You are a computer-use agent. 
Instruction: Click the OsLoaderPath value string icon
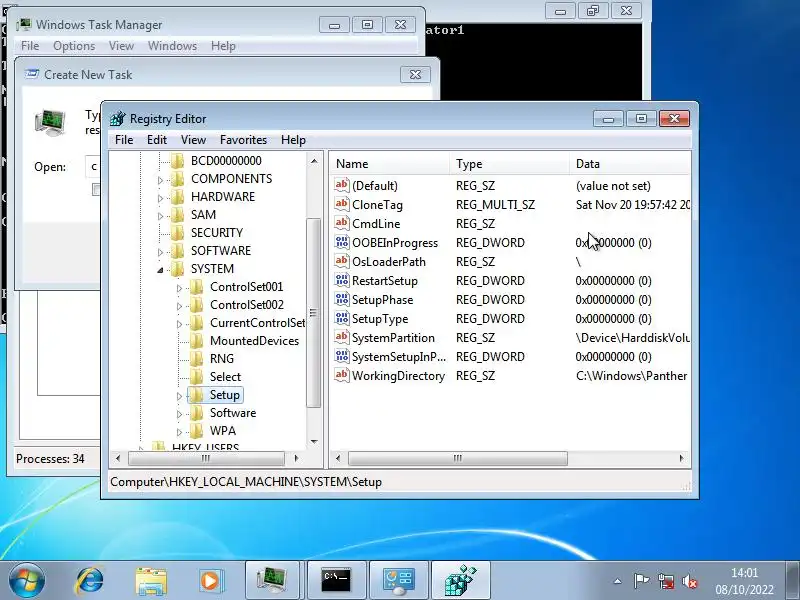[x=341, y=261]
